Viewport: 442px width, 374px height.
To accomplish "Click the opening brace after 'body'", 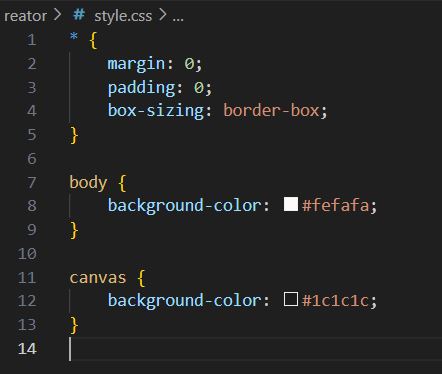I will (122, 183).
